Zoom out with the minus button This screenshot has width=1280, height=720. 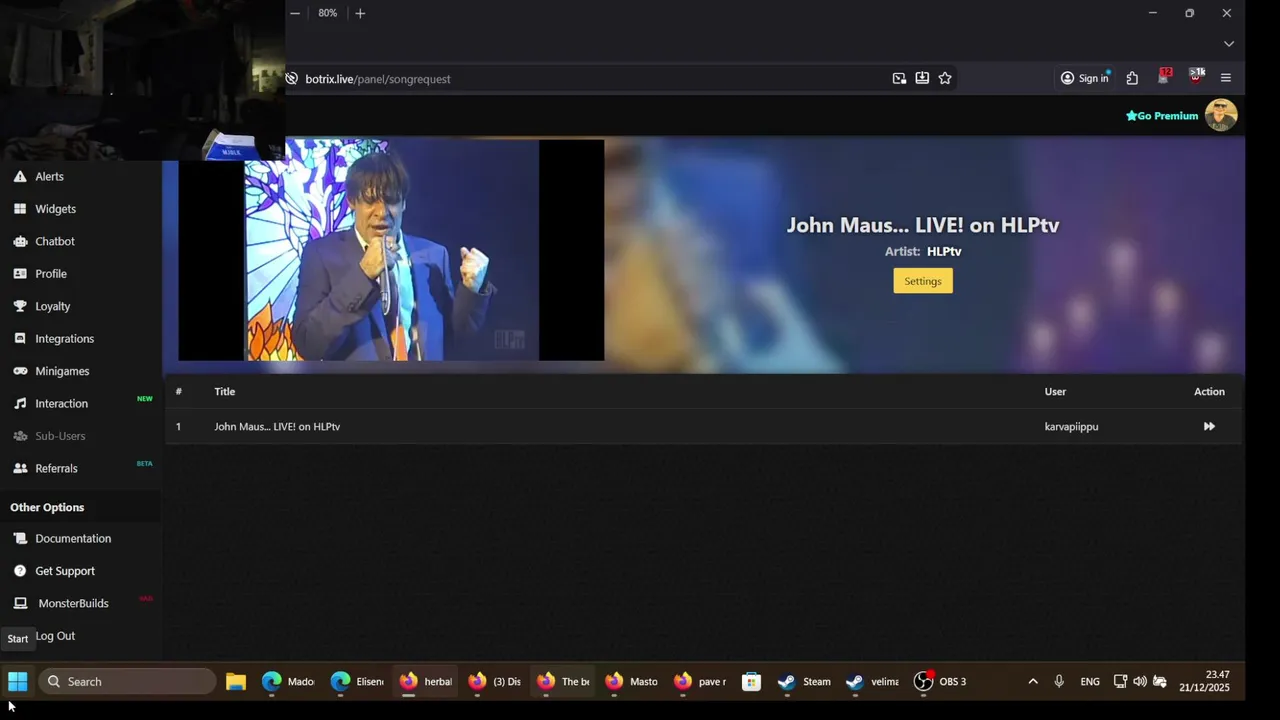pyautogui.click(x=295, y=13)
